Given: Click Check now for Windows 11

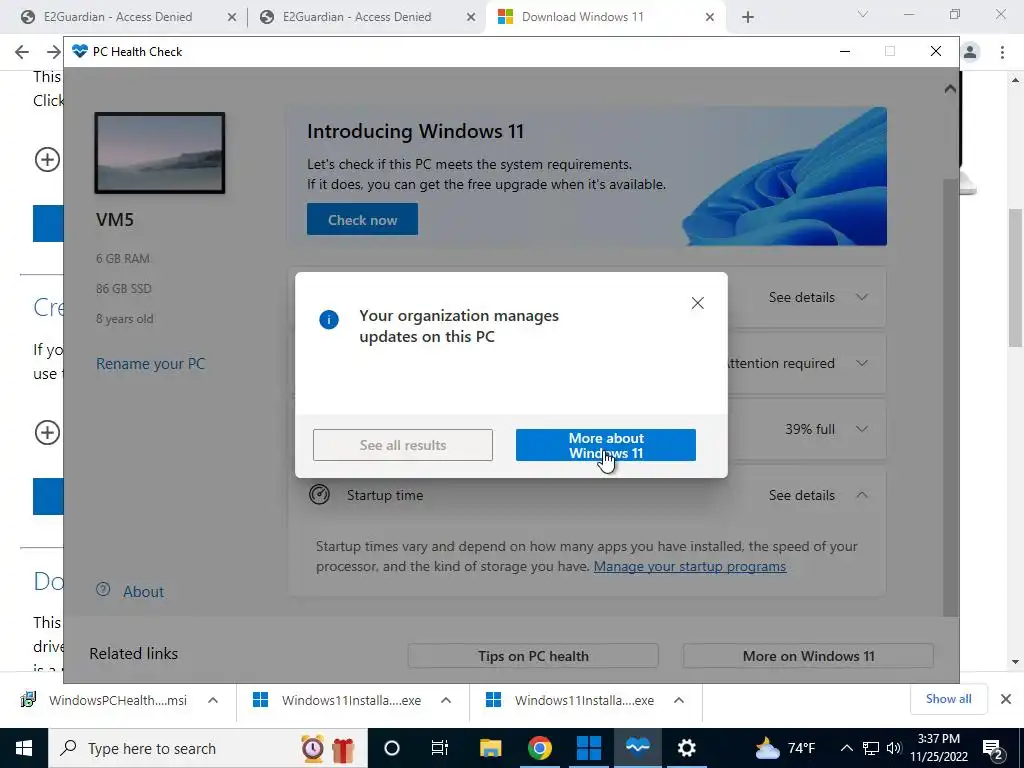Looking at the screenshot, I should pos(362,220).
